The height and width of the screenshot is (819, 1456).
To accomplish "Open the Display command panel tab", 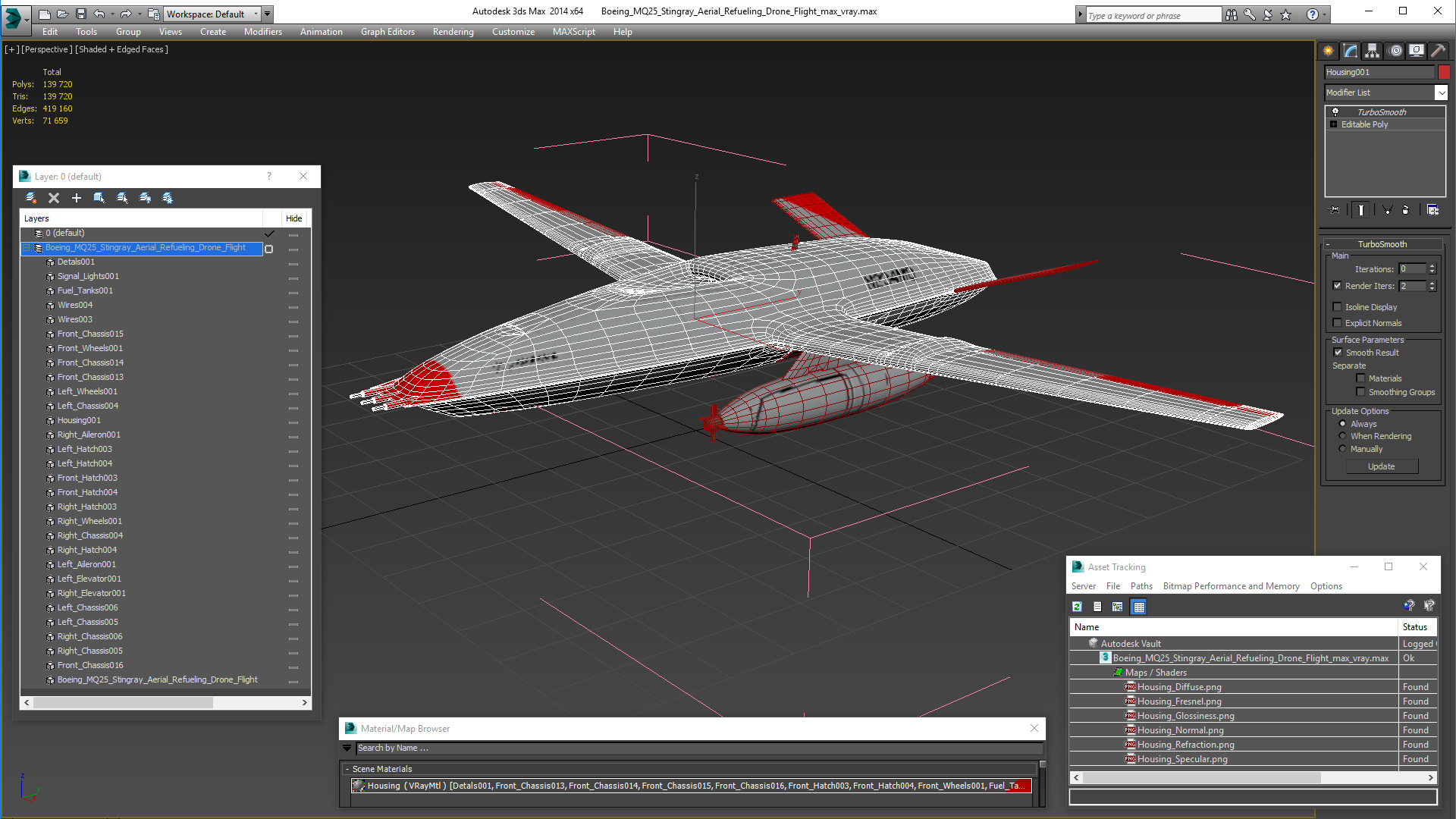I will [x=1417, y=51].
